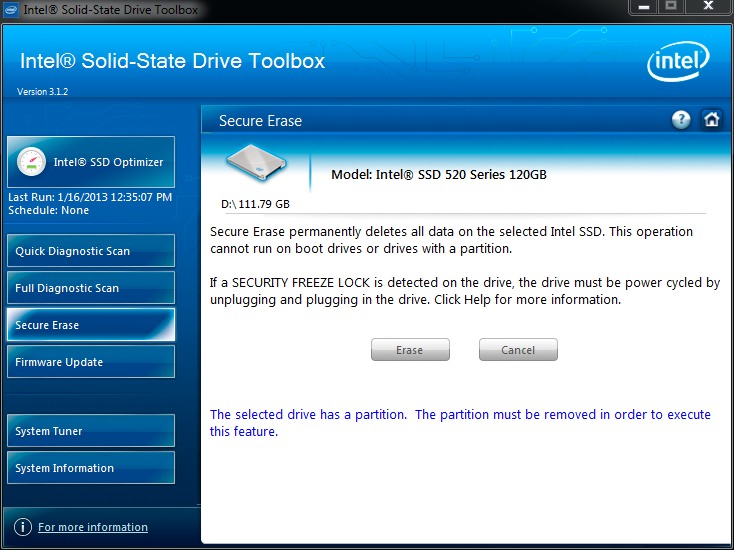Select Secure Erase in the sidebar

pyautogui.click(x=91, y=325)
